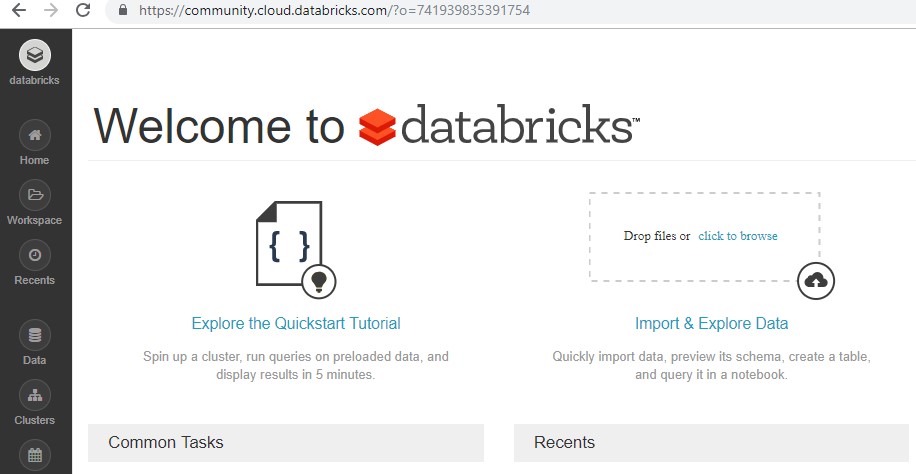This screenshot has height=474, width=916.
Task: Click the calendar icon at sidebar bottom
Action: pos(35,456)
